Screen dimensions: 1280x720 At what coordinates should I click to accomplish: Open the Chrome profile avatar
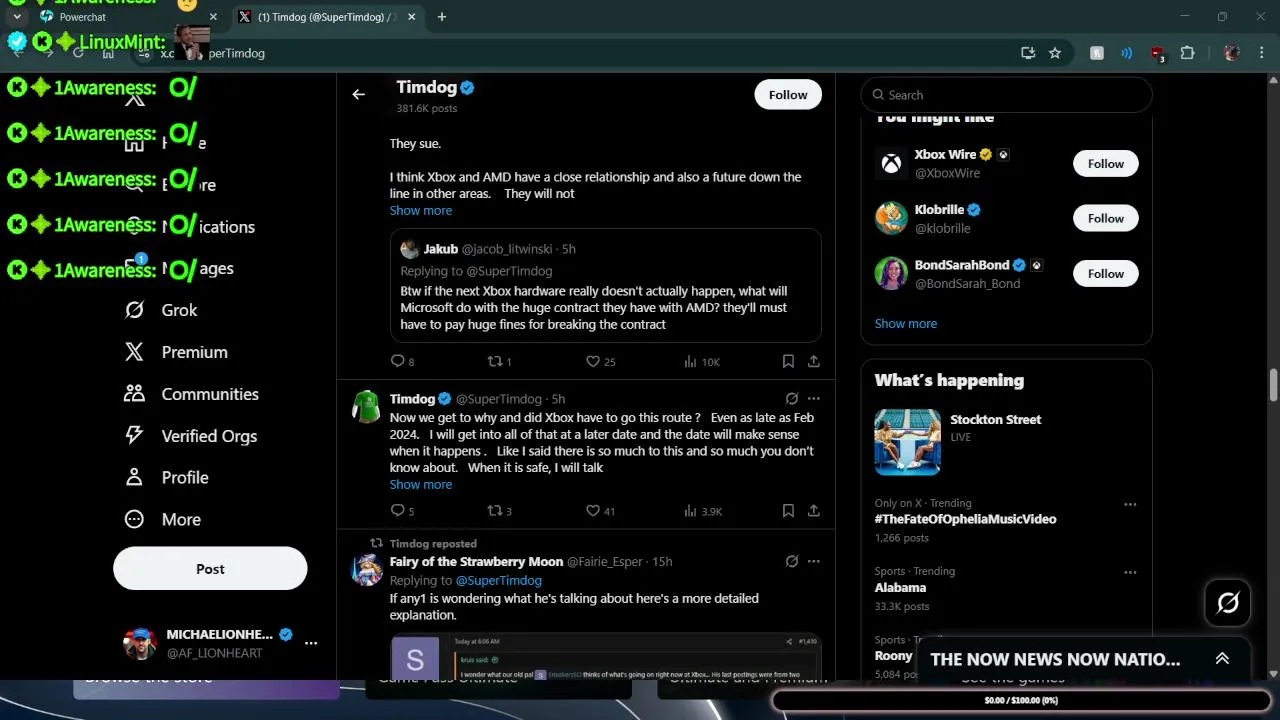pyautogui.click(x=1231, y=53)
